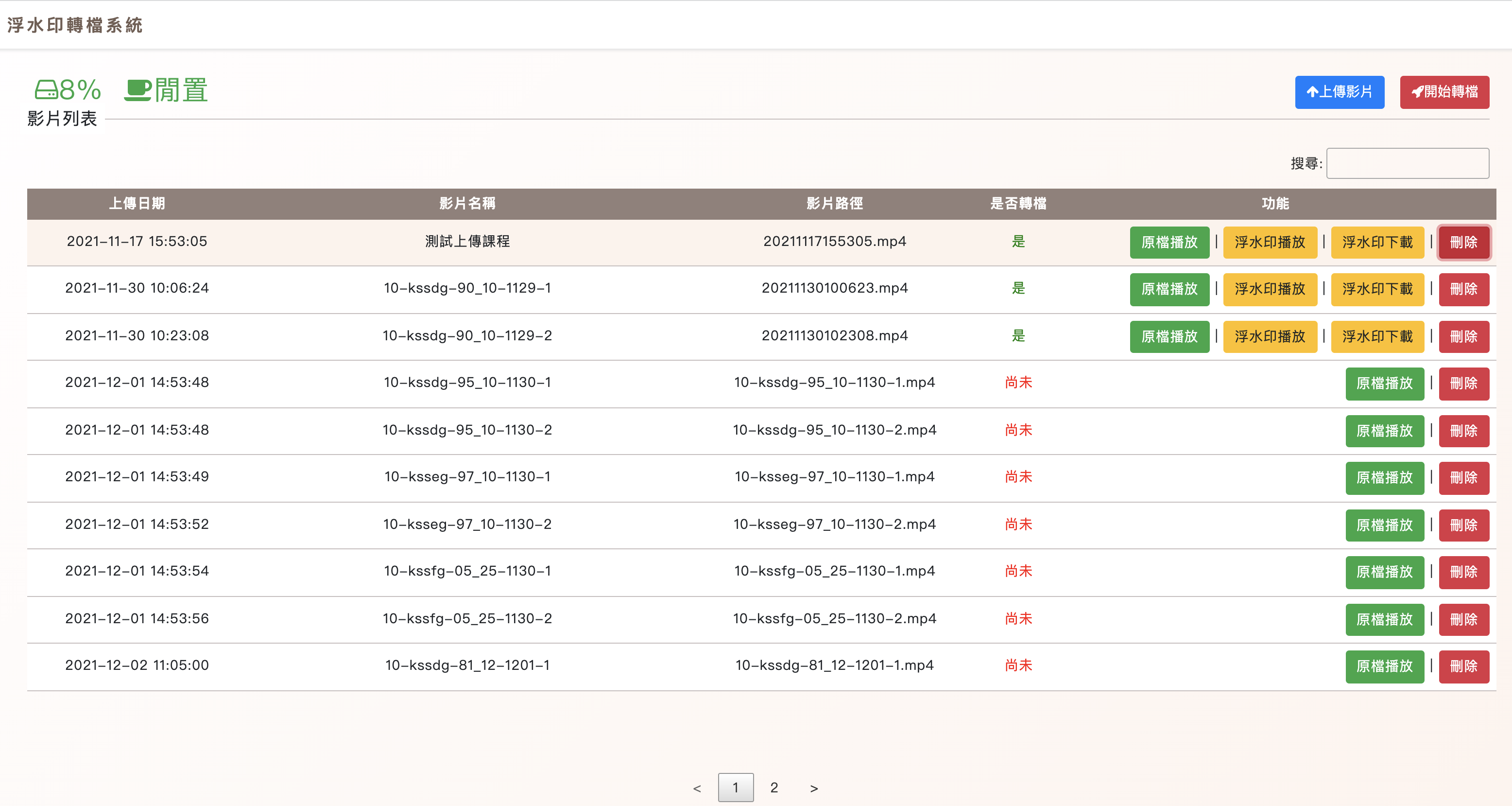Delete the 10-kssdg-81_12-1201-1 row

click(1463, 667)
